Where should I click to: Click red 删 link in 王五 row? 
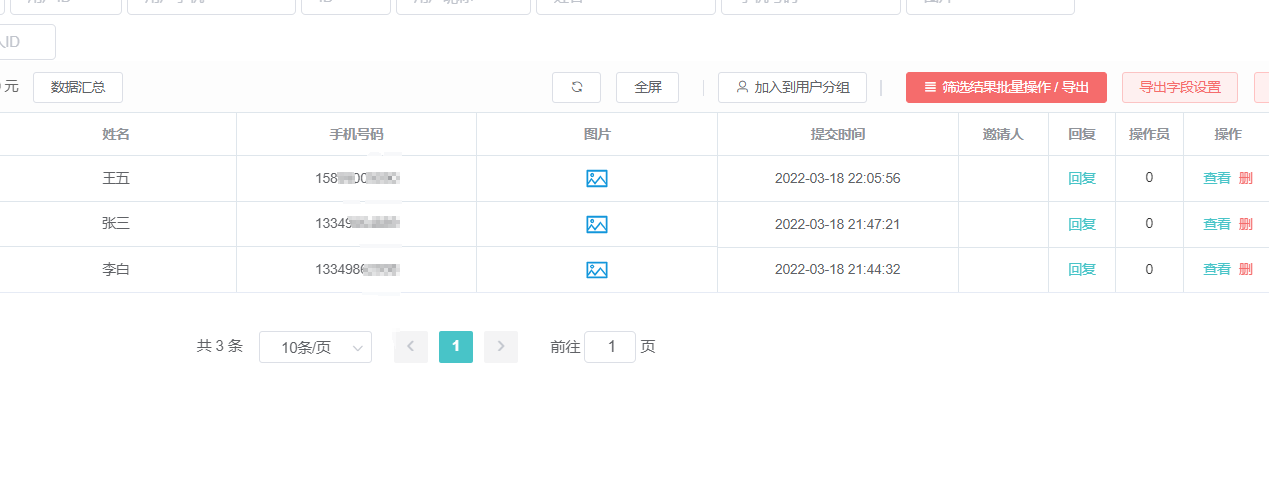coord(1245,179)
